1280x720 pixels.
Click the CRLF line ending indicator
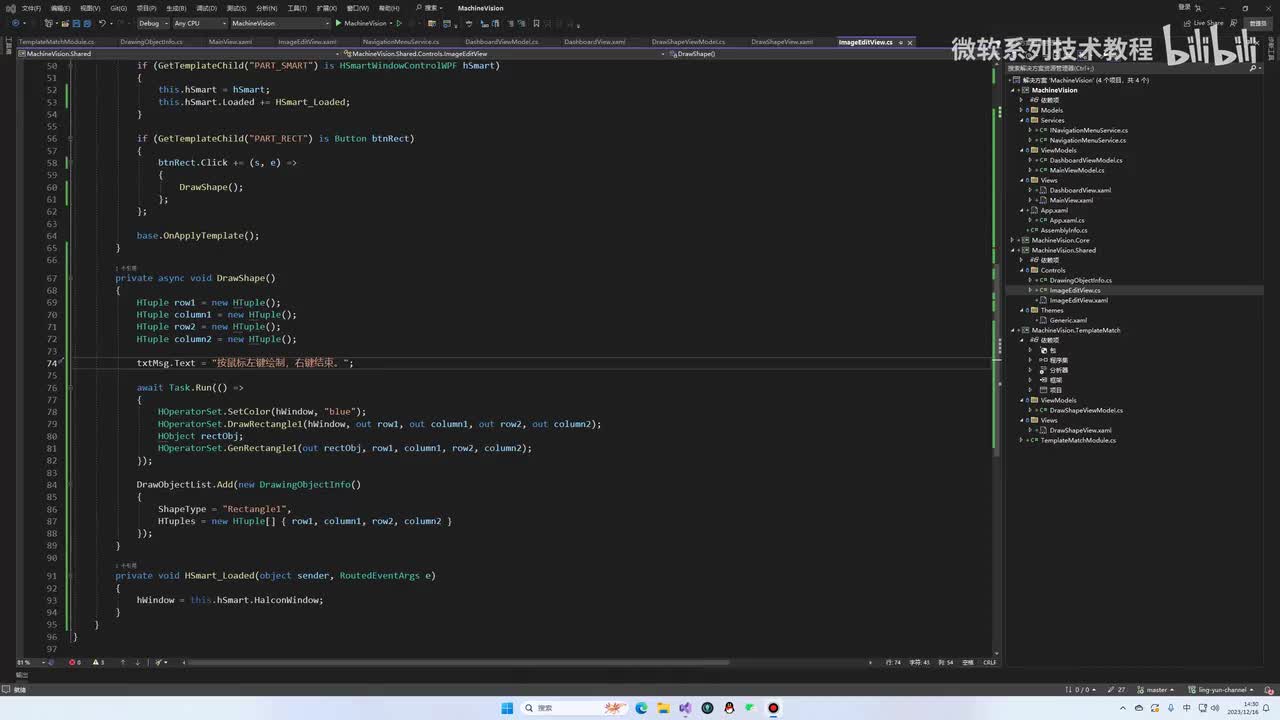989,662
